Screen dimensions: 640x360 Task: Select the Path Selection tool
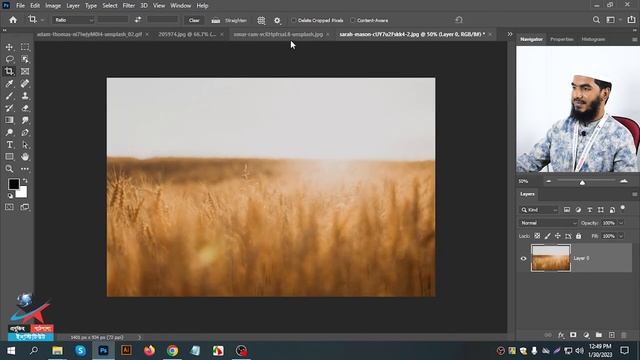click(25, 145)
